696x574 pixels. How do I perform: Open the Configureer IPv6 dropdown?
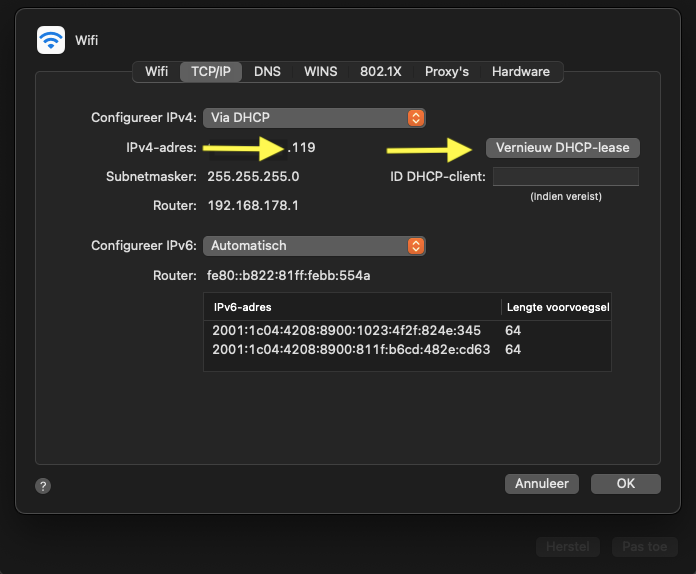point(314,246)
